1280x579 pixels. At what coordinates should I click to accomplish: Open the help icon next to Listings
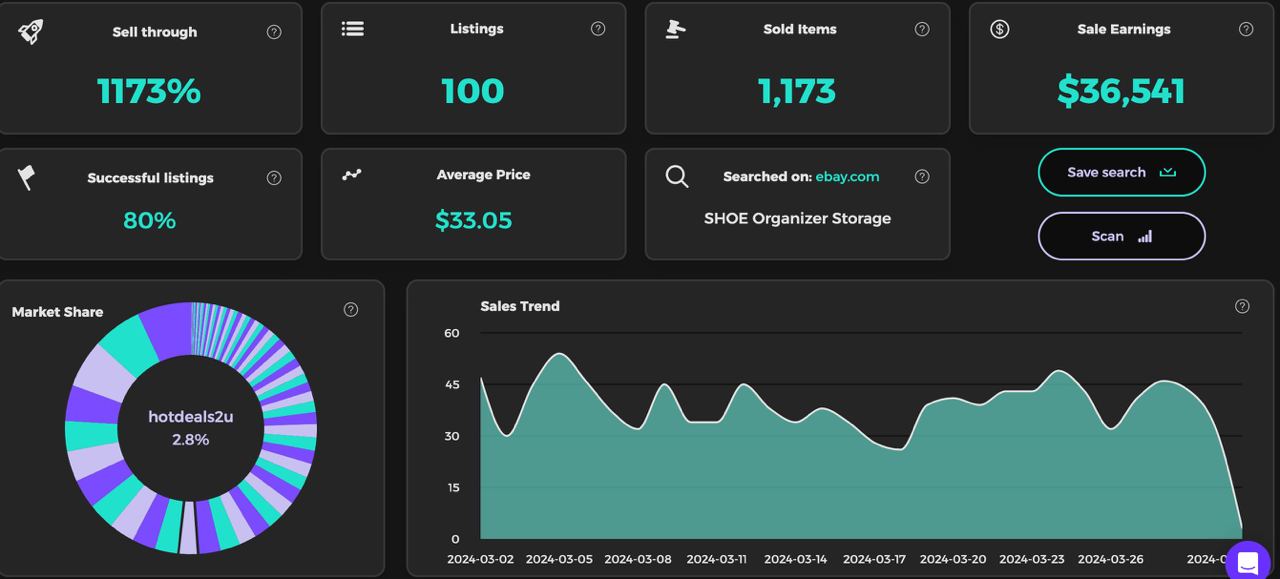point(598,29)
